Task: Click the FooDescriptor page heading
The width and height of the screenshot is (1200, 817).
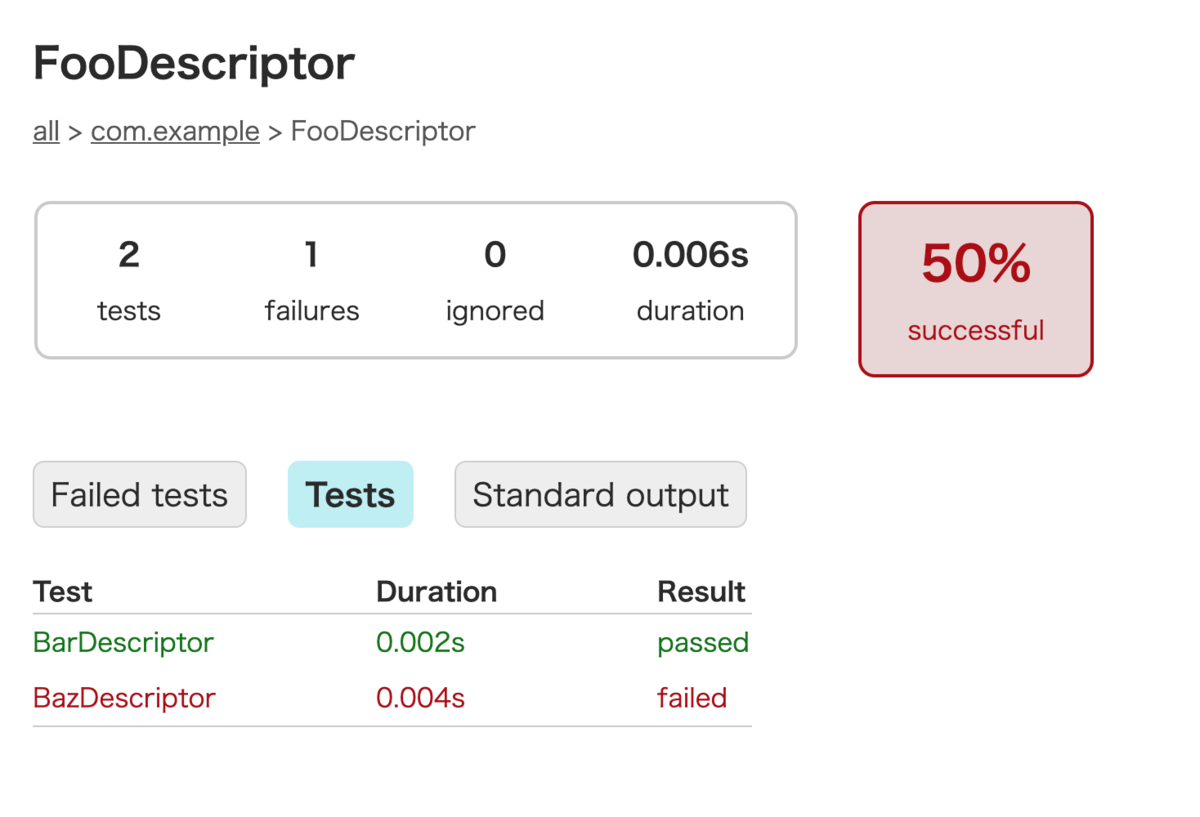Action: click(194, 64)
